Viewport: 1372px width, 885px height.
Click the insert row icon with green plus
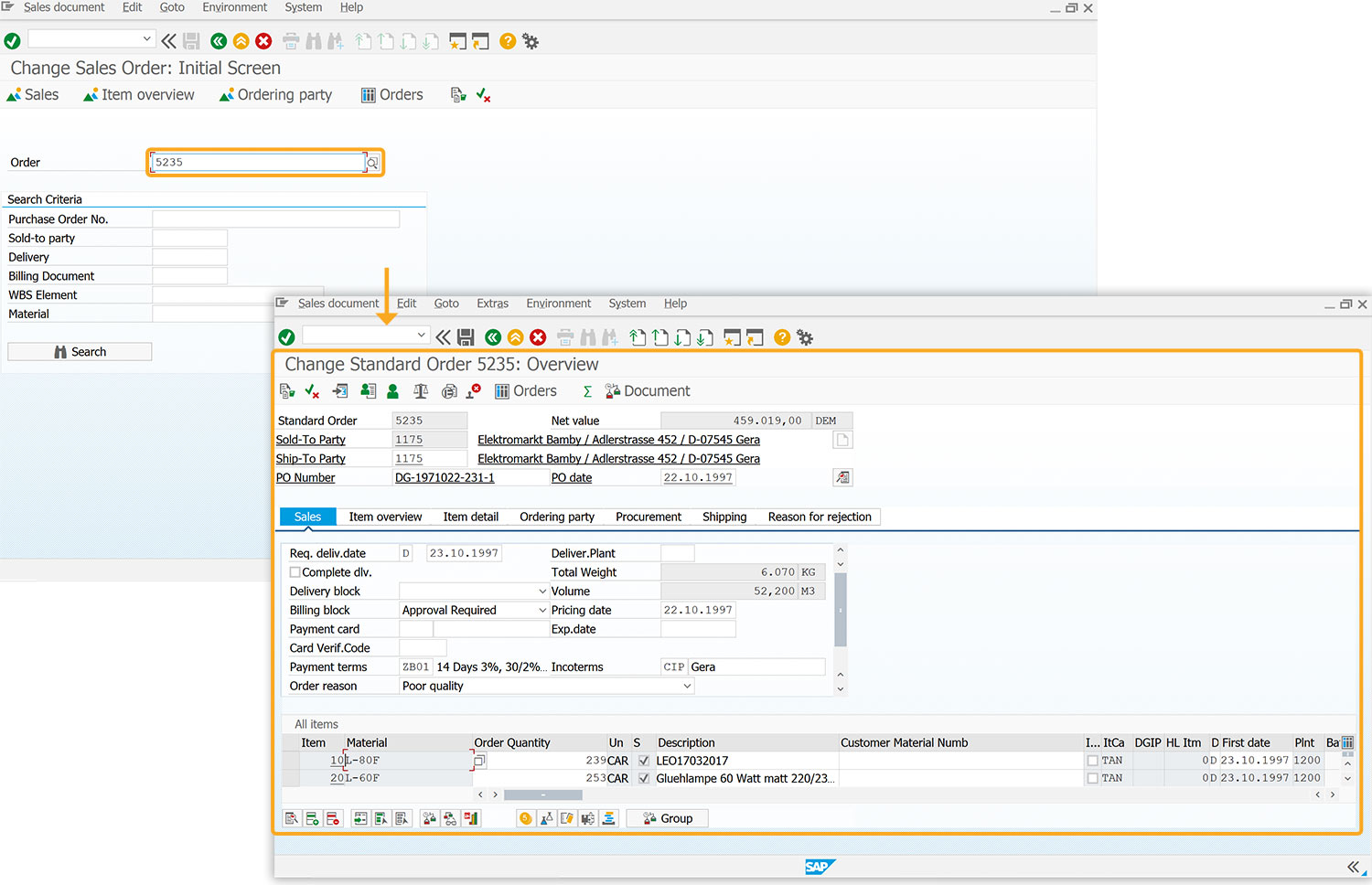point(312,818)
